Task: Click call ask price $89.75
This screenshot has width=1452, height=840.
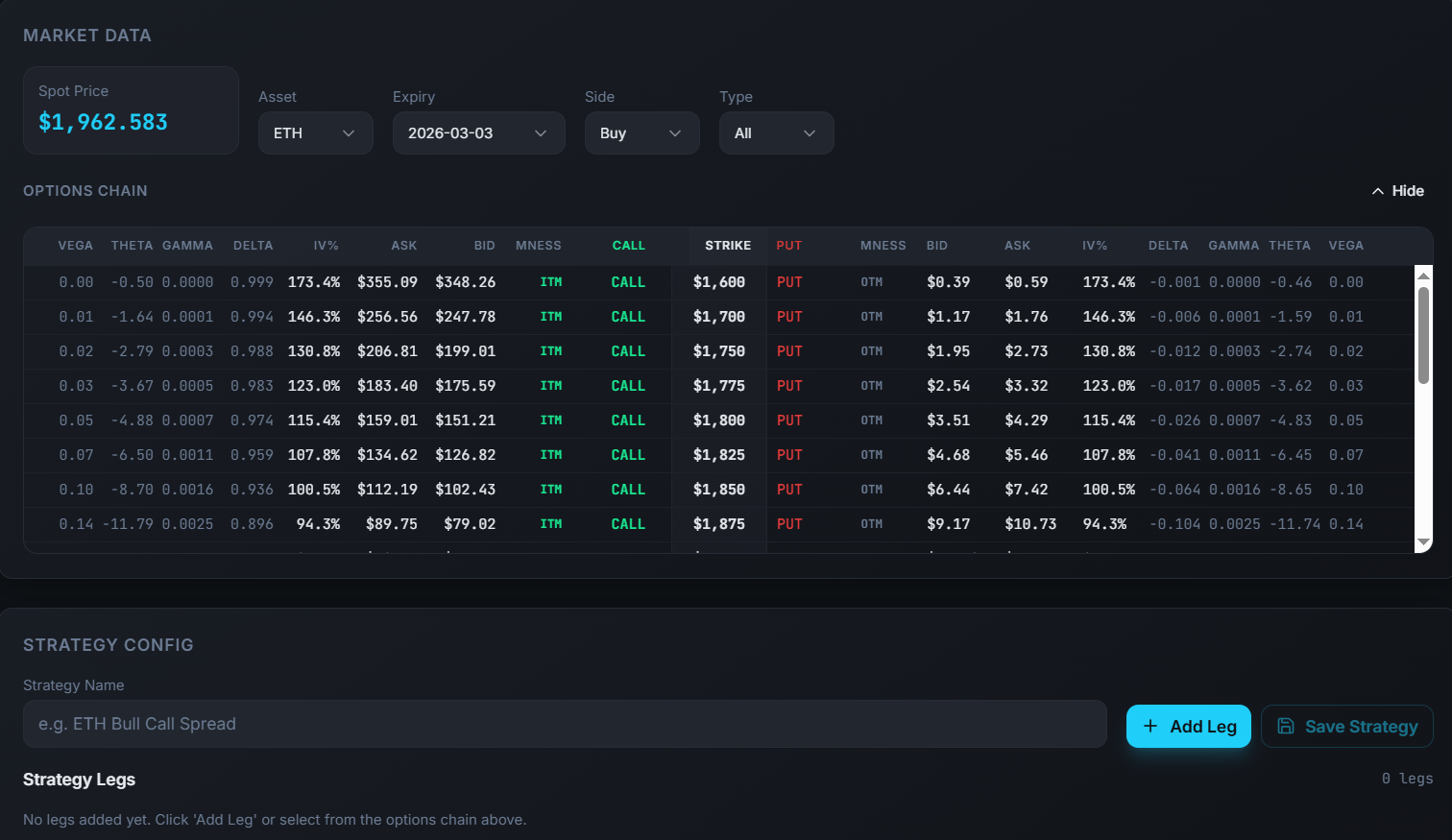Action: click(x=392, y=524)
